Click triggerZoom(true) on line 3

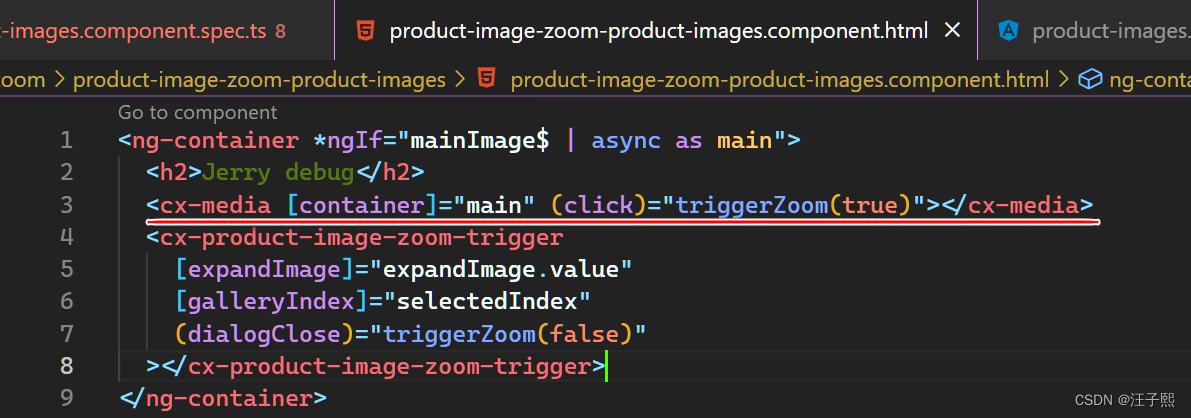pyautogui.click(x=795, y=205)
